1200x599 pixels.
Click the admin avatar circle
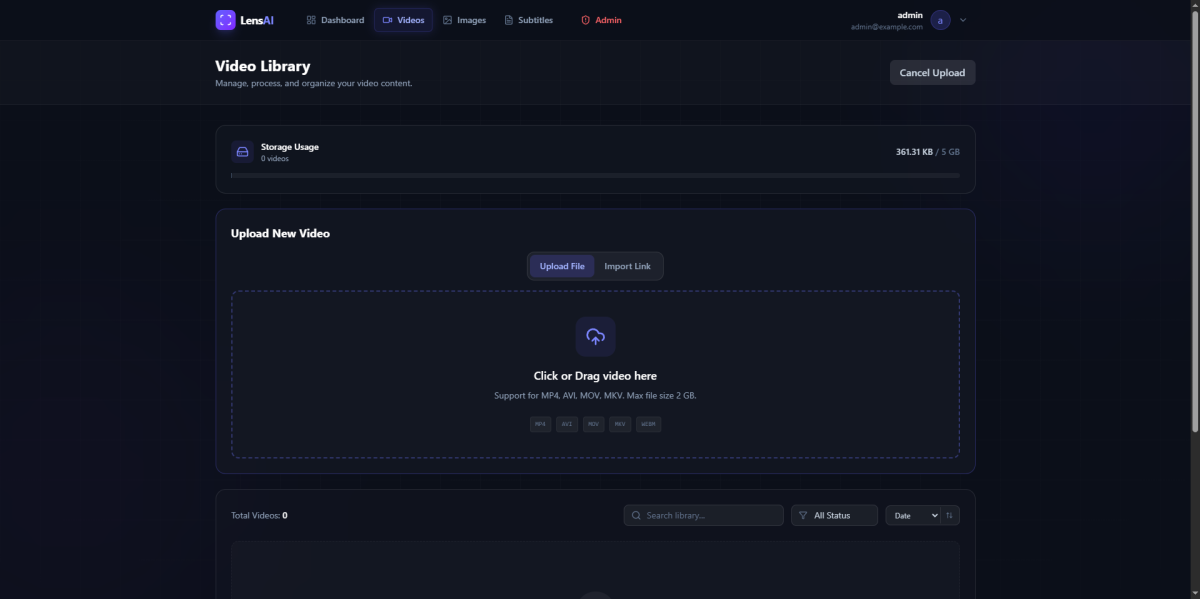pos(940,20)
